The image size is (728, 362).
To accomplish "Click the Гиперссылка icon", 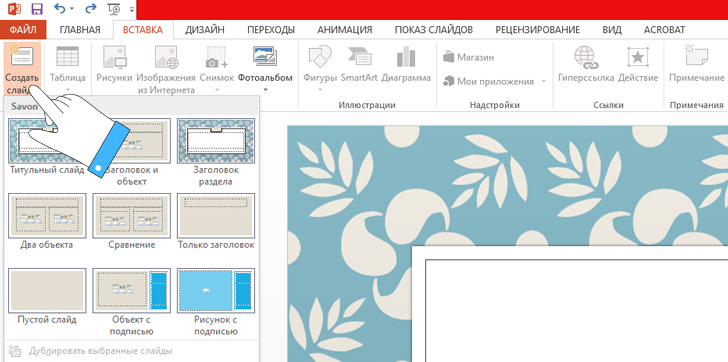I will (x=586, y=58).
